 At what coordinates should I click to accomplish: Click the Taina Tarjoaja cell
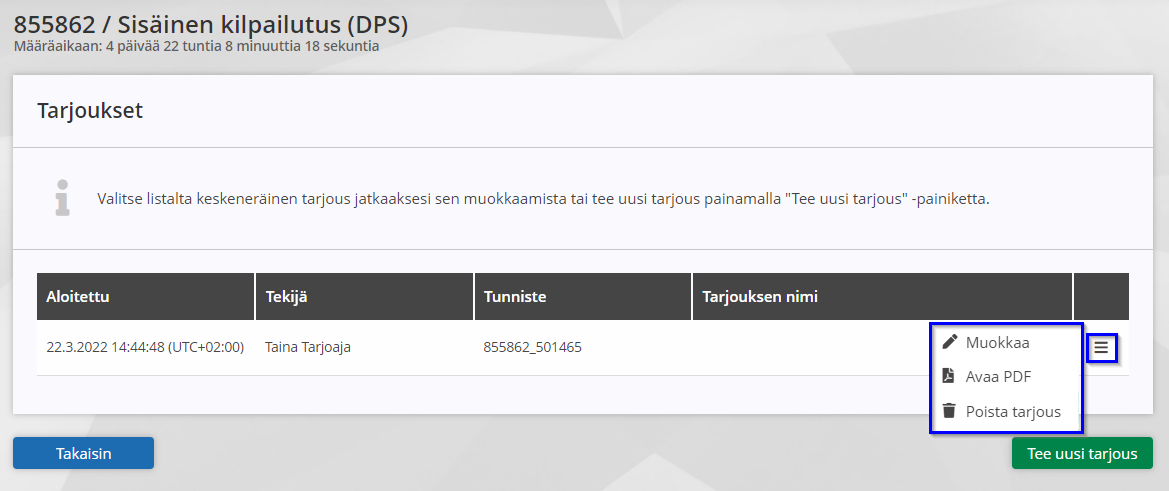click(308, 347)
